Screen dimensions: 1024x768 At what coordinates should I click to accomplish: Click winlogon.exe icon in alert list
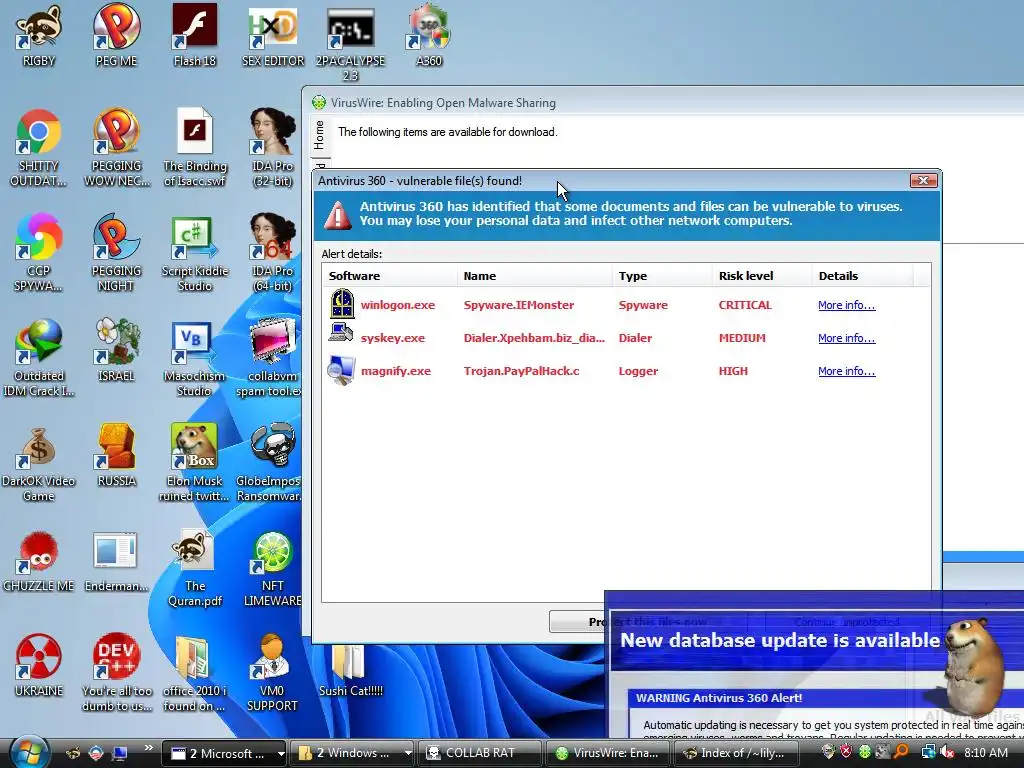click(x=341, y=304)
